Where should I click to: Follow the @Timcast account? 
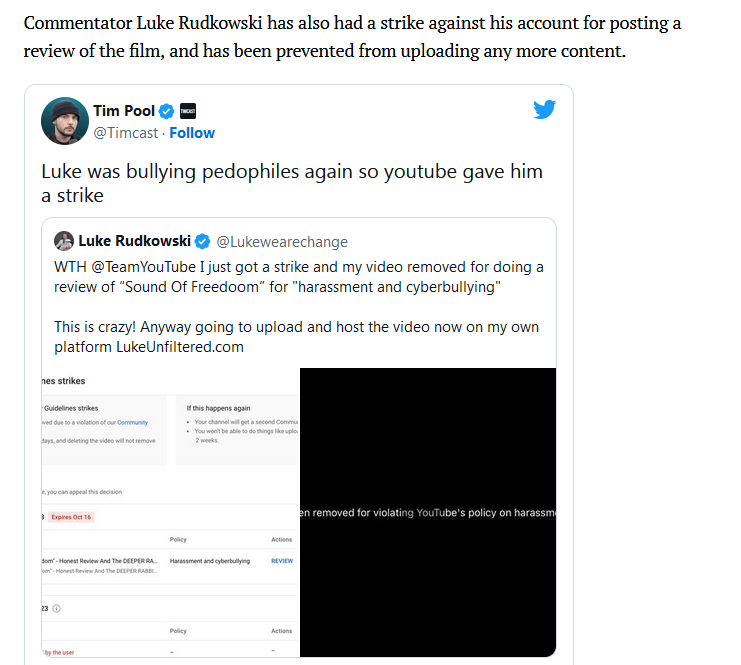[192, 133]
